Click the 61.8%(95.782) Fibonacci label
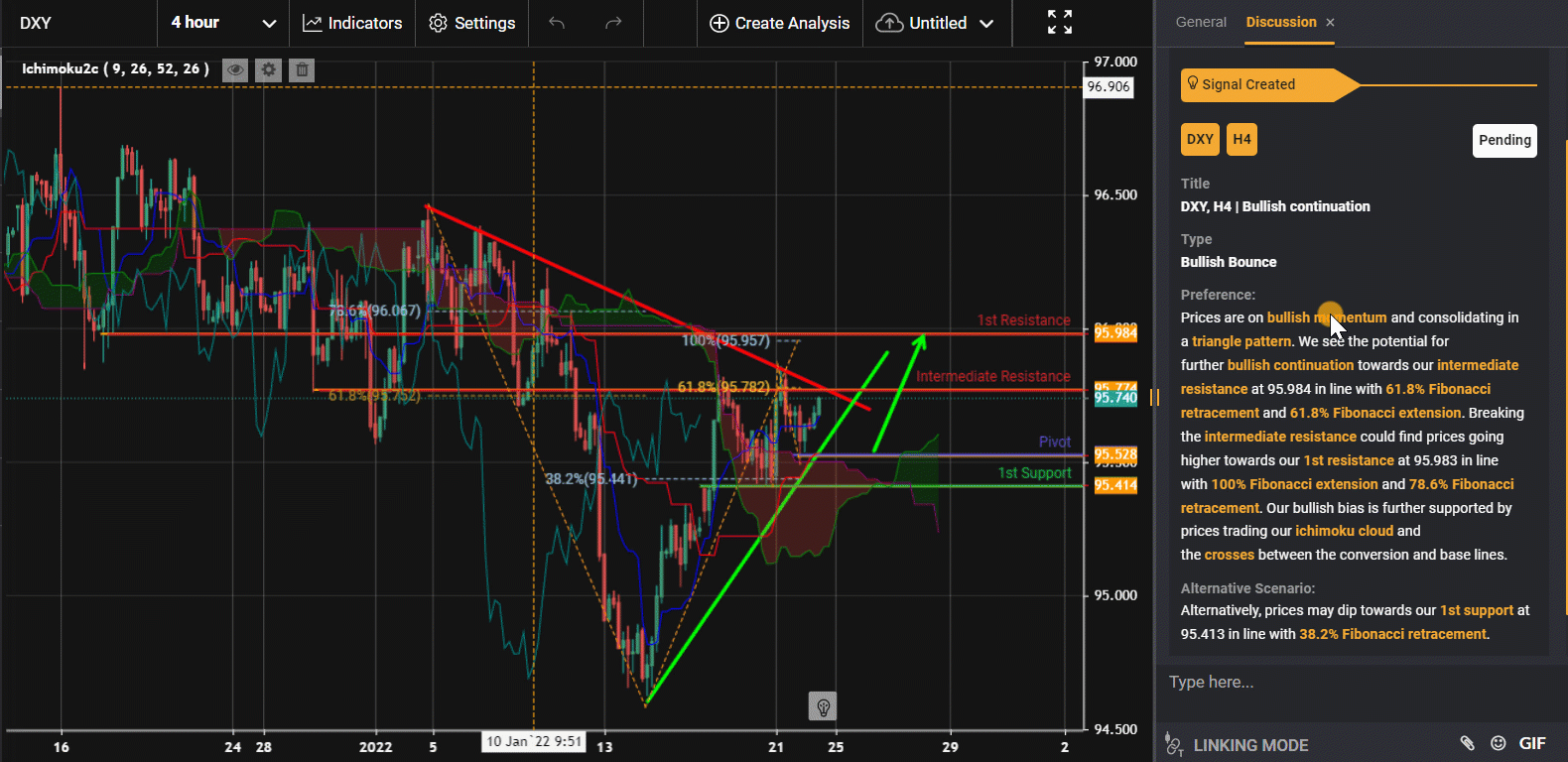 tap(723, 387)
